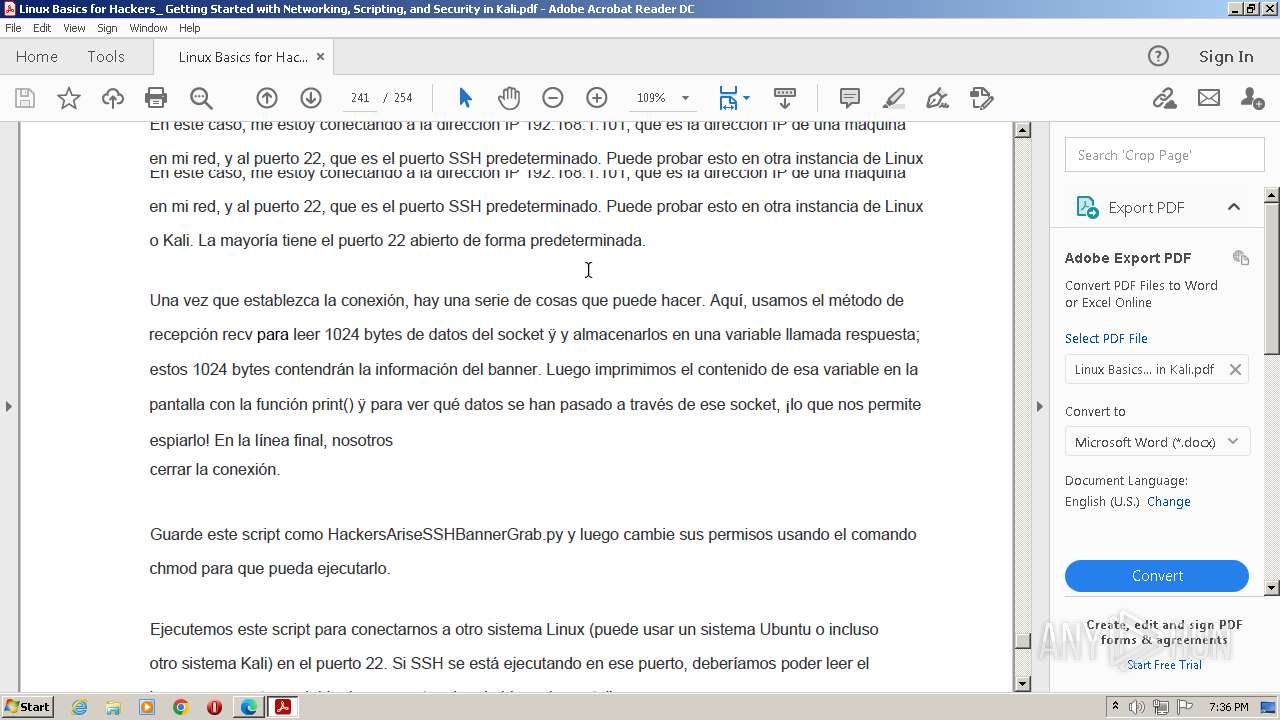Switch to the Tools tab
This screenshot has width=1280, height=720.
105,57
